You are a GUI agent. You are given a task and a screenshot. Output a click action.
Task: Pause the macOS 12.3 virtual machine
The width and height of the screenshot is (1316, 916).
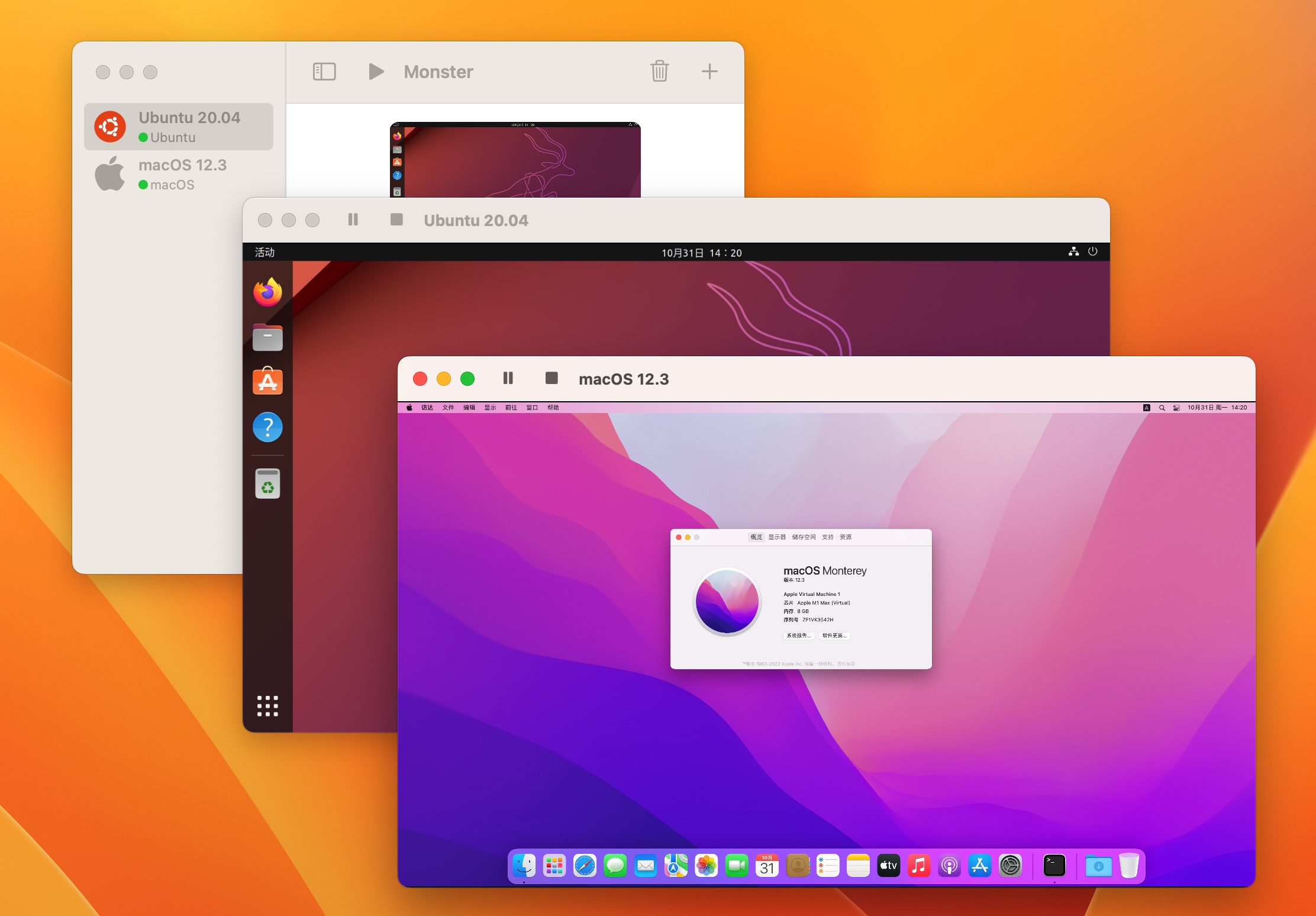508,378
